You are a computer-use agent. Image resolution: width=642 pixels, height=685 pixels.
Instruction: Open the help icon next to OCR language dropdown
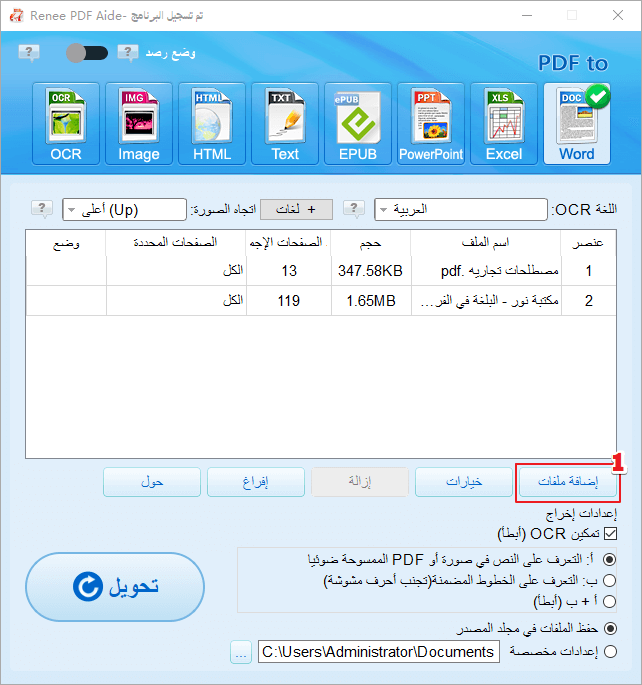[354, 209]
